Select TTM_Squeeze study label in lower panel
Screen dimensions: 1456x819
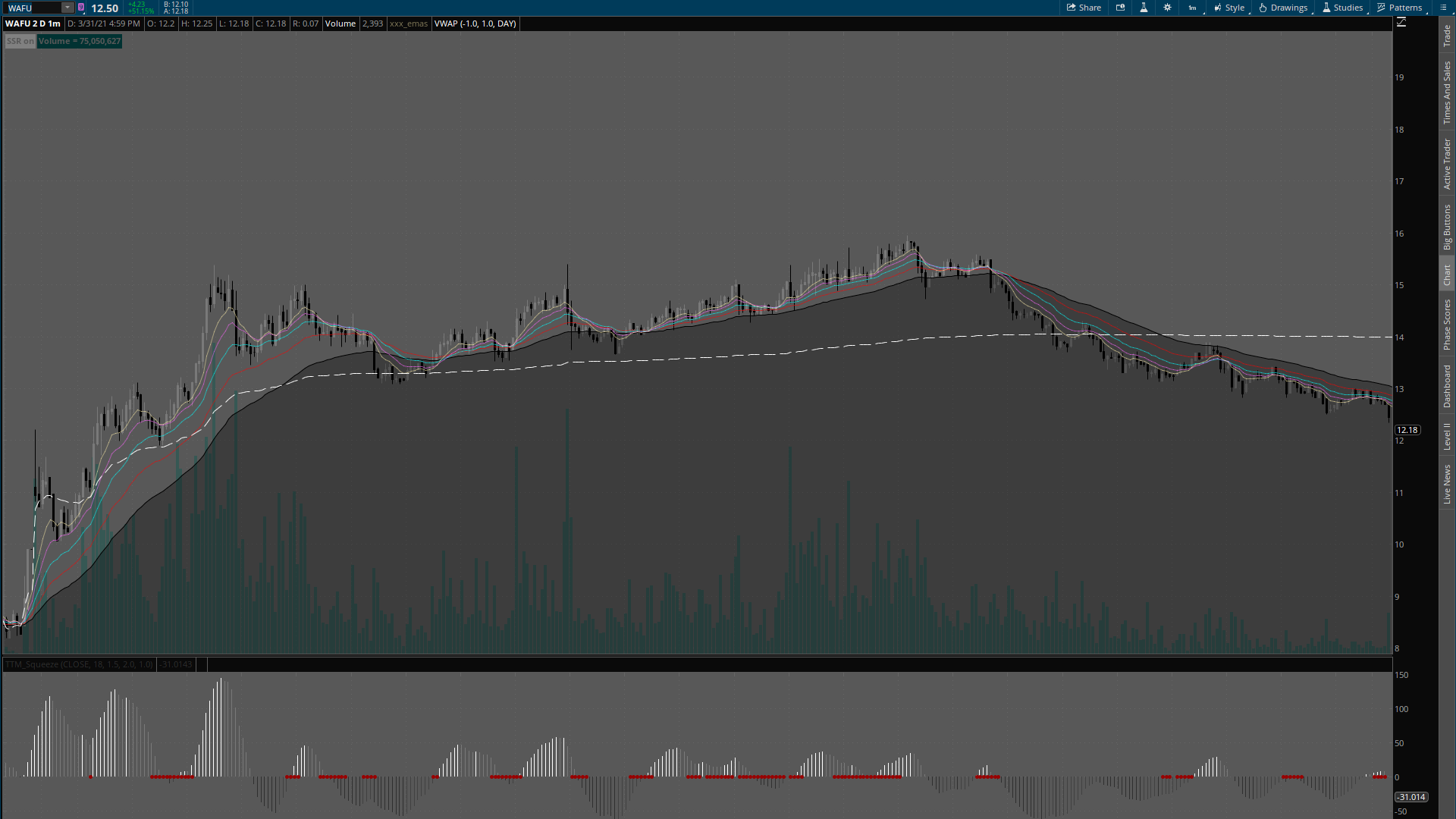point(79,664)
